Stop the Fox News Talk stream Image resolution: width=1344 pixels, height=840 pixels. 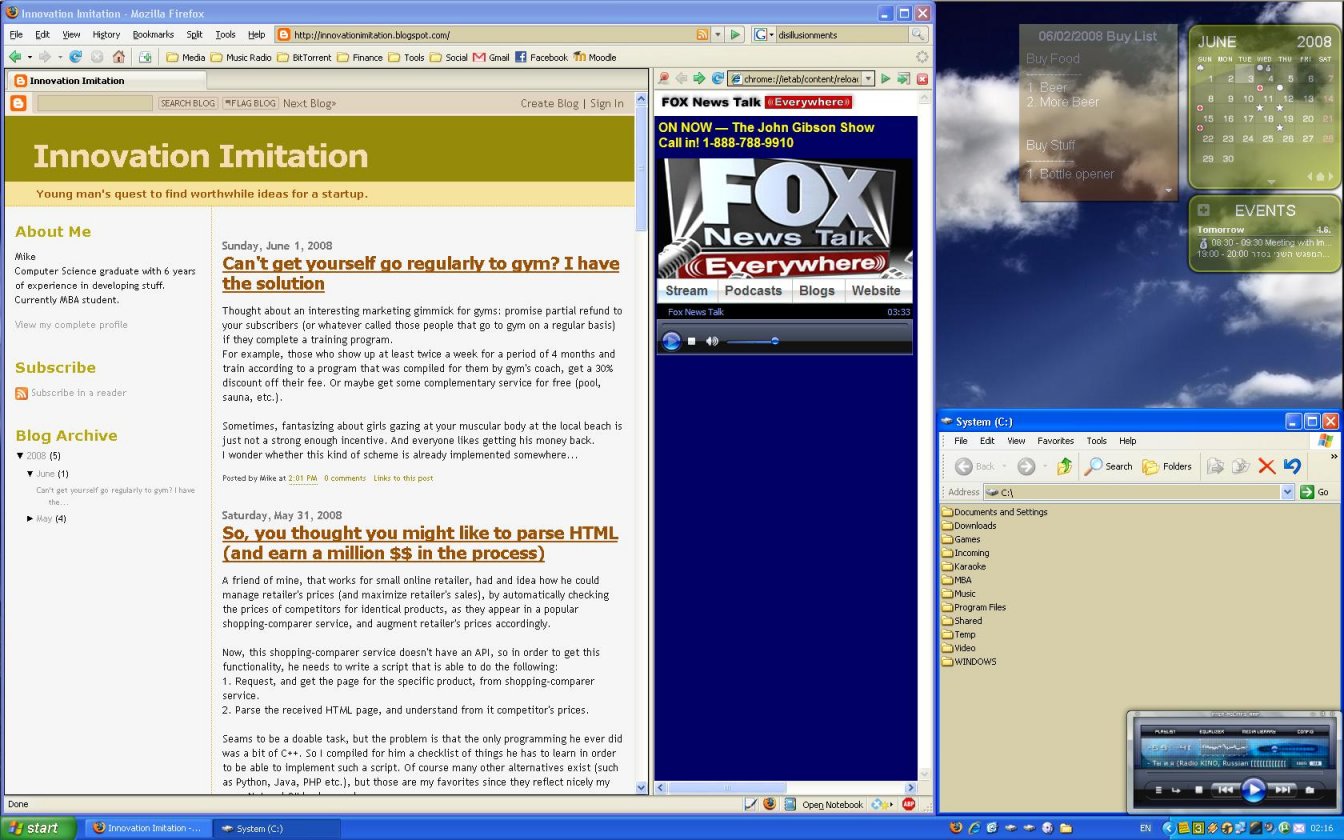pos(691,341)
